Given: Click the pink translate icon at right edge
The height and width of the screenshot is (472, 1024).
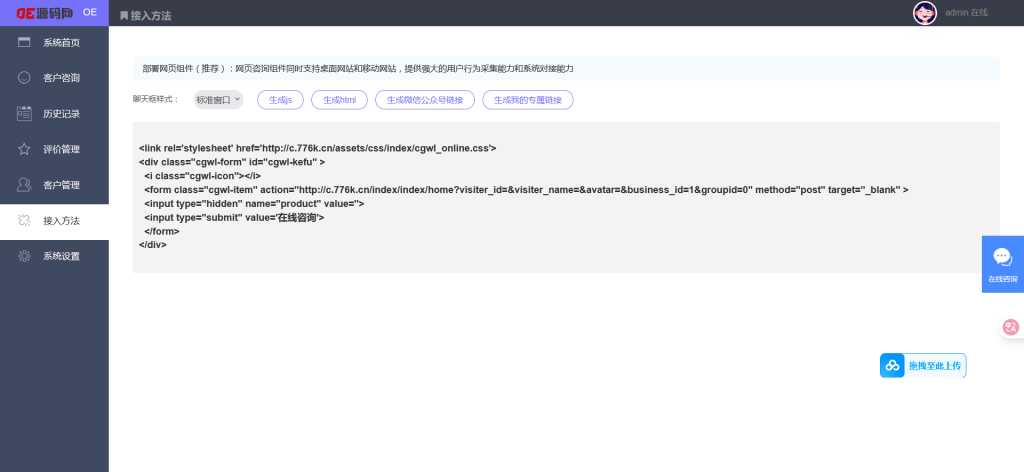Looking at the screenshot, I should coord(1011,326).
